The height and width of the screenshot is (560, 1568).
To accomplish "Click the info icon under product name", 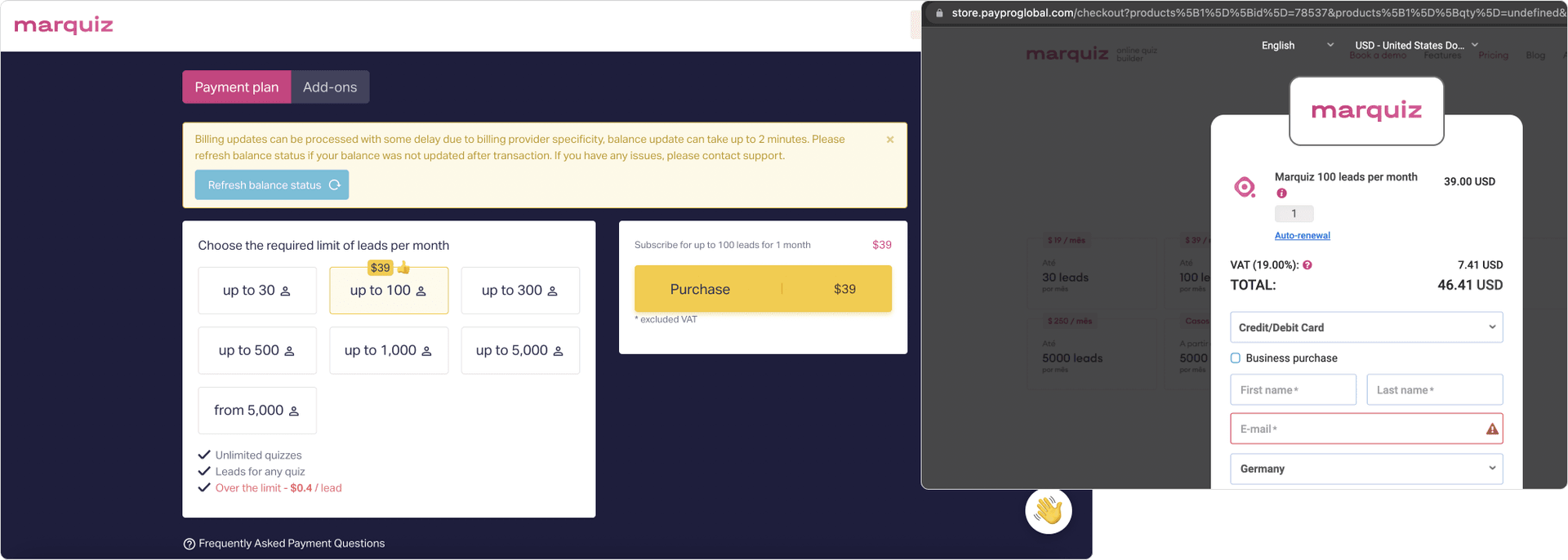I will click(1281, 193).
